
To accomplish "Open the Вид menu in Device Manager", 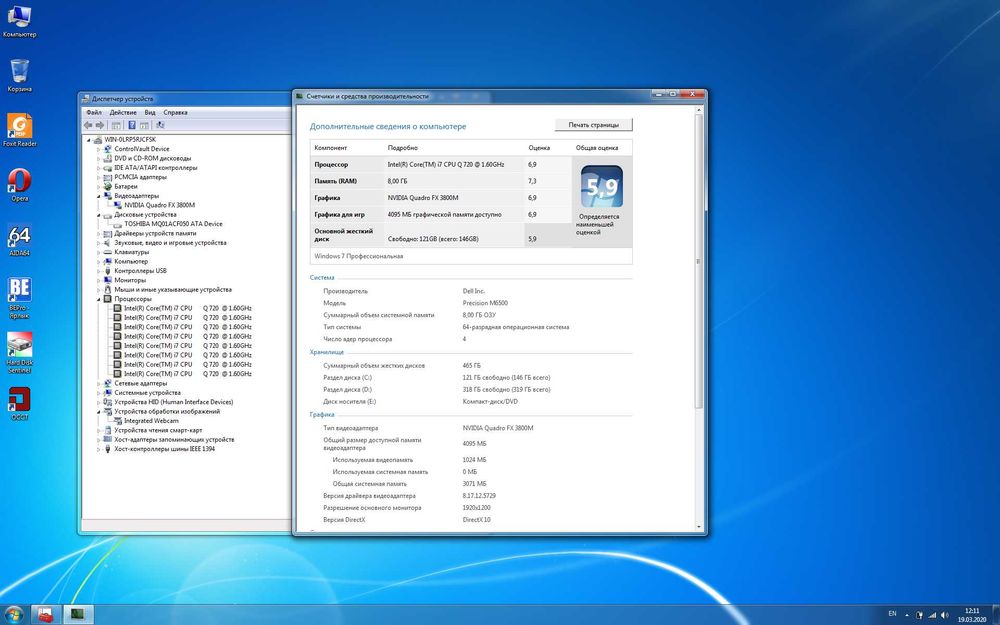I will [x=150, y=112].
